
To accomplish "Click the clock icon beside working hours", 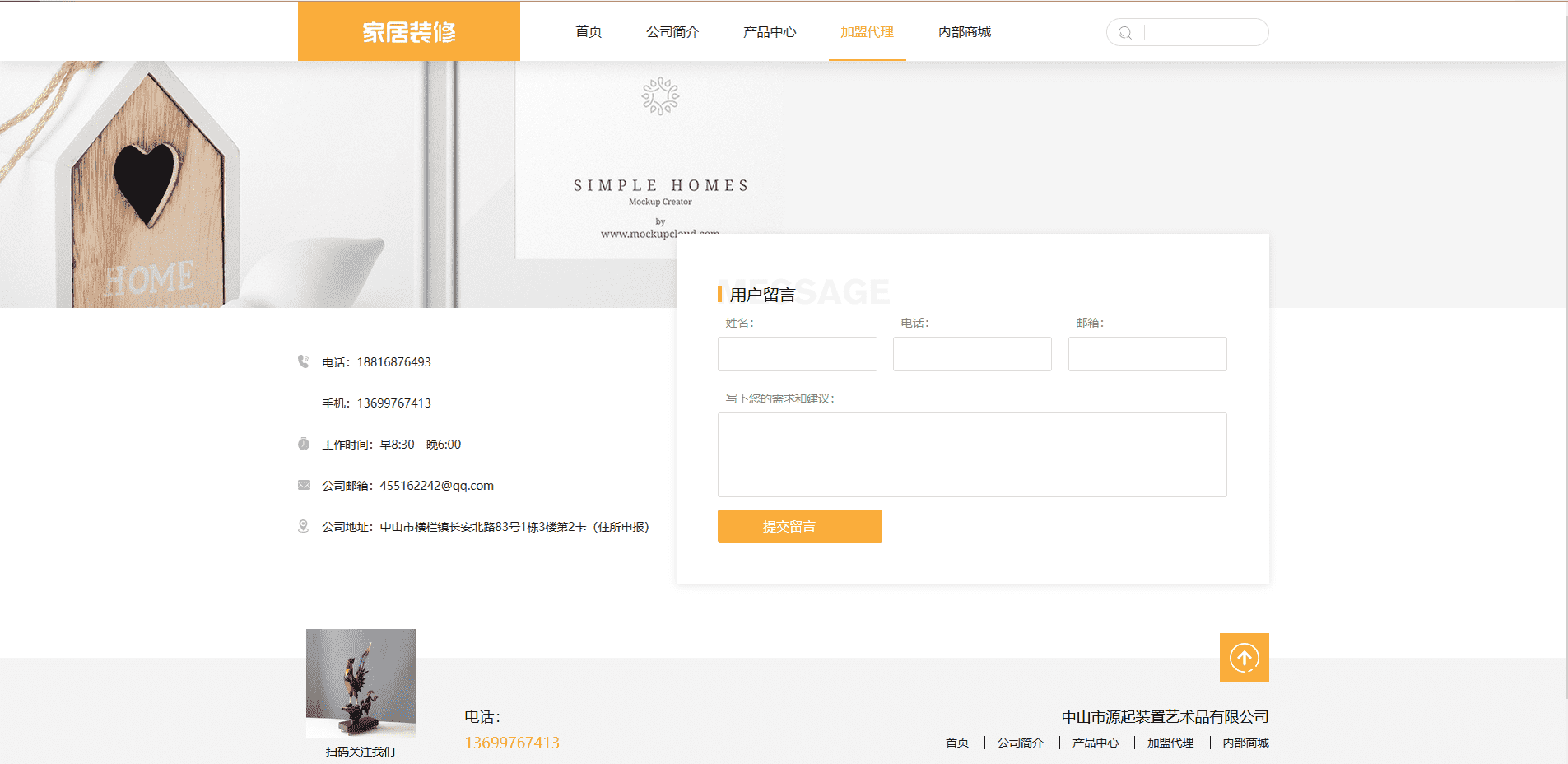I will point(304,445).
